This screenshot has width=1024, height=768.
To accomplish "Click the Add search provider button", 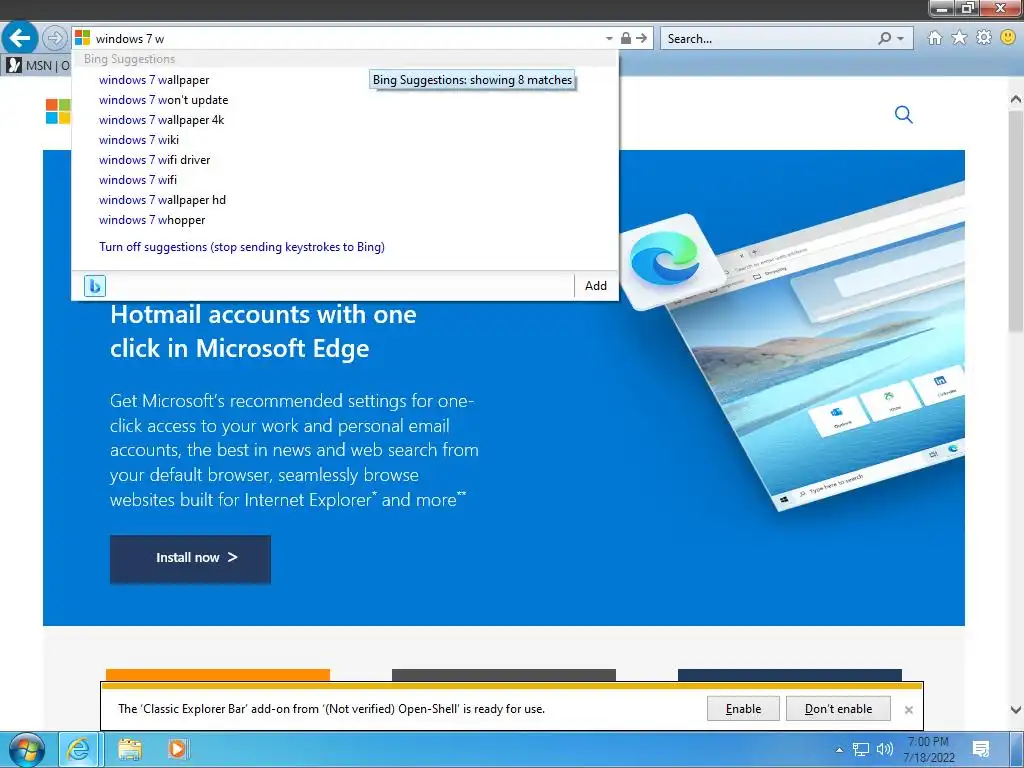I will (596, 285).
